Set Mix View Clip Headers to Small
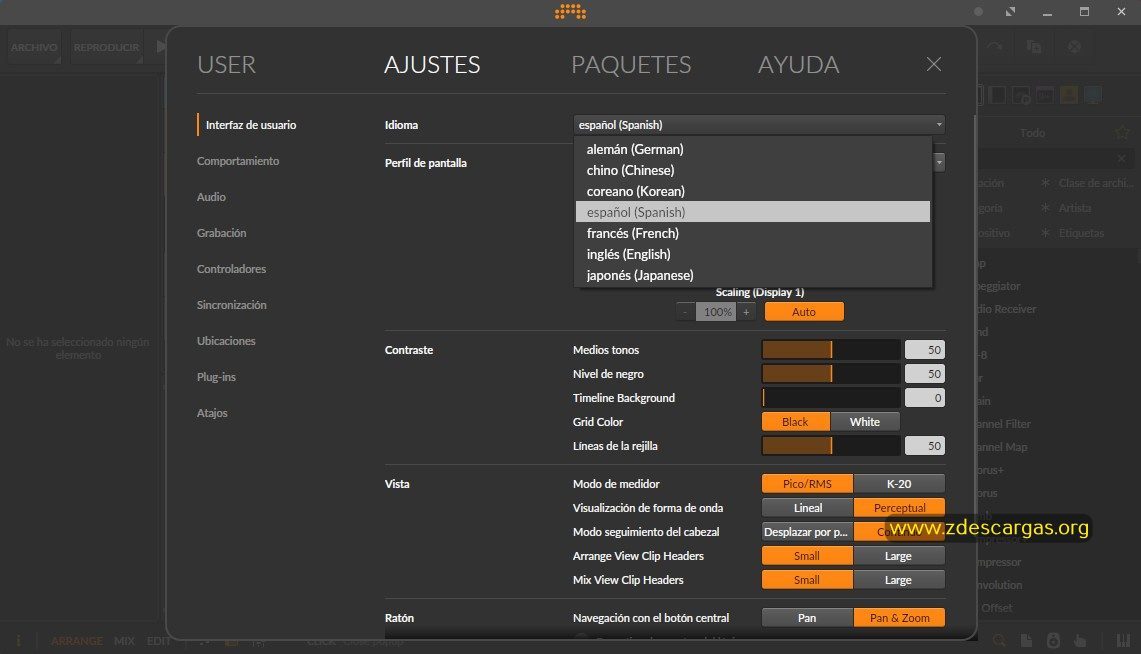 click(x=807, y=579)
